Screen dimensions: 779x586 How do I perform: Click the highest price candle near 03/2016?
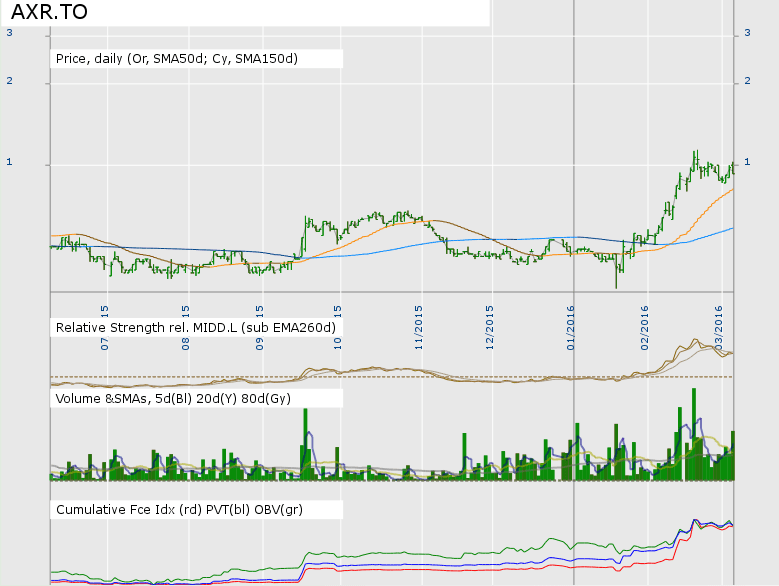coord(694,158)
